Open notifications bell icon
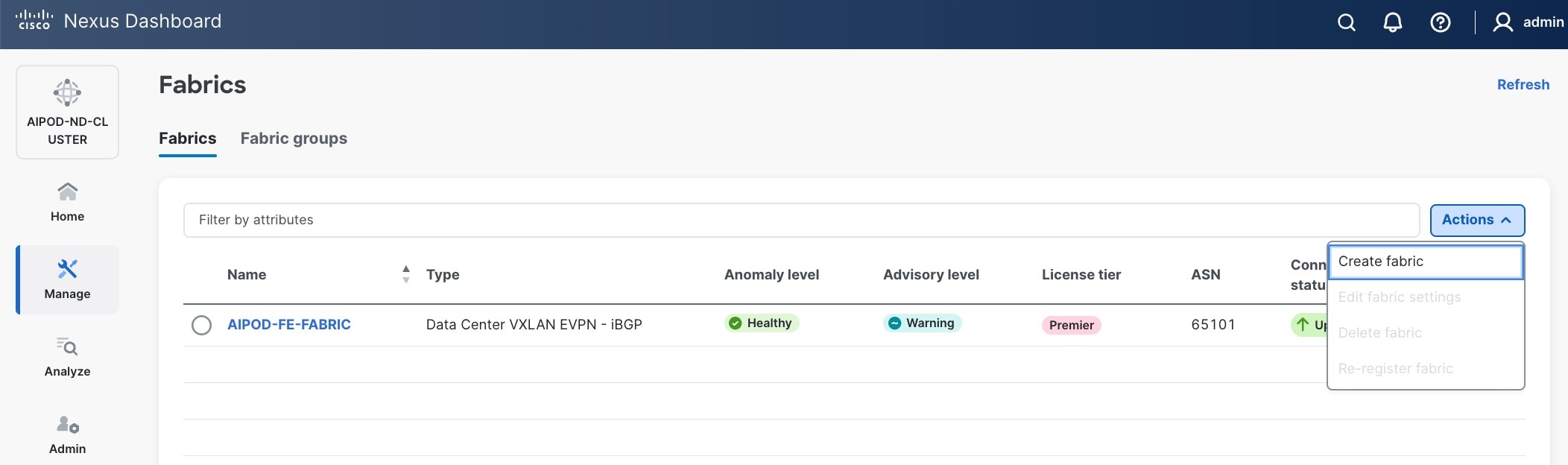This screenshot has height=465, width=1568. click(1392, 22)
